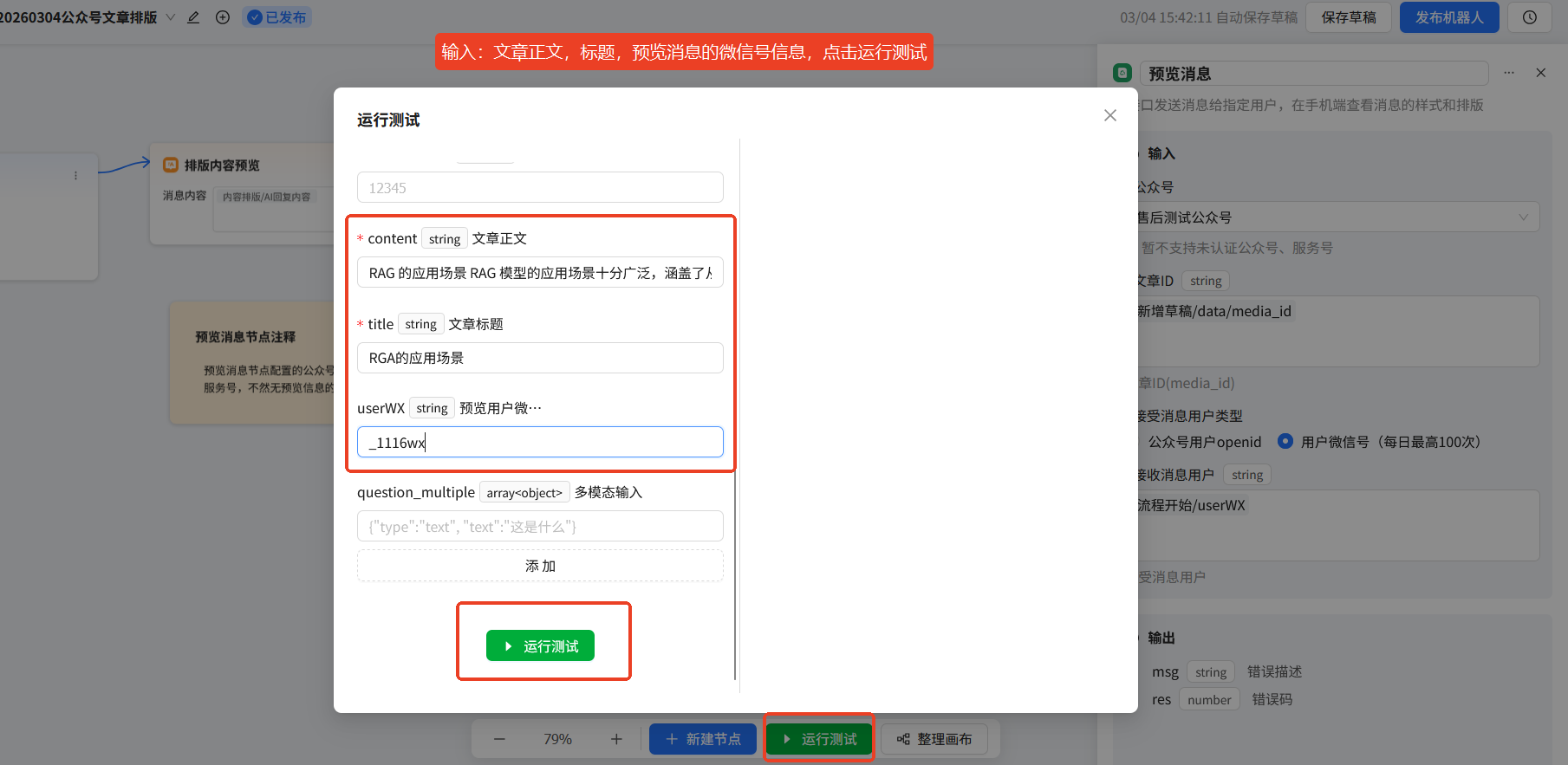Click the vertical dots on left node
Viewport: 1568px width, 765px height.
click(75, 175)
